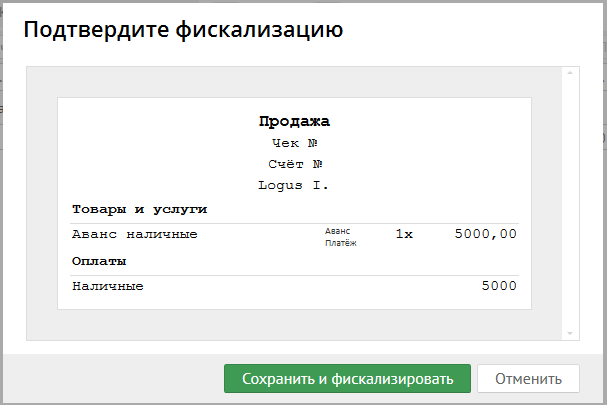This screenshot has width=607, height=405.
Task: Click the Оплаты section header
Action: pos(99,261)
